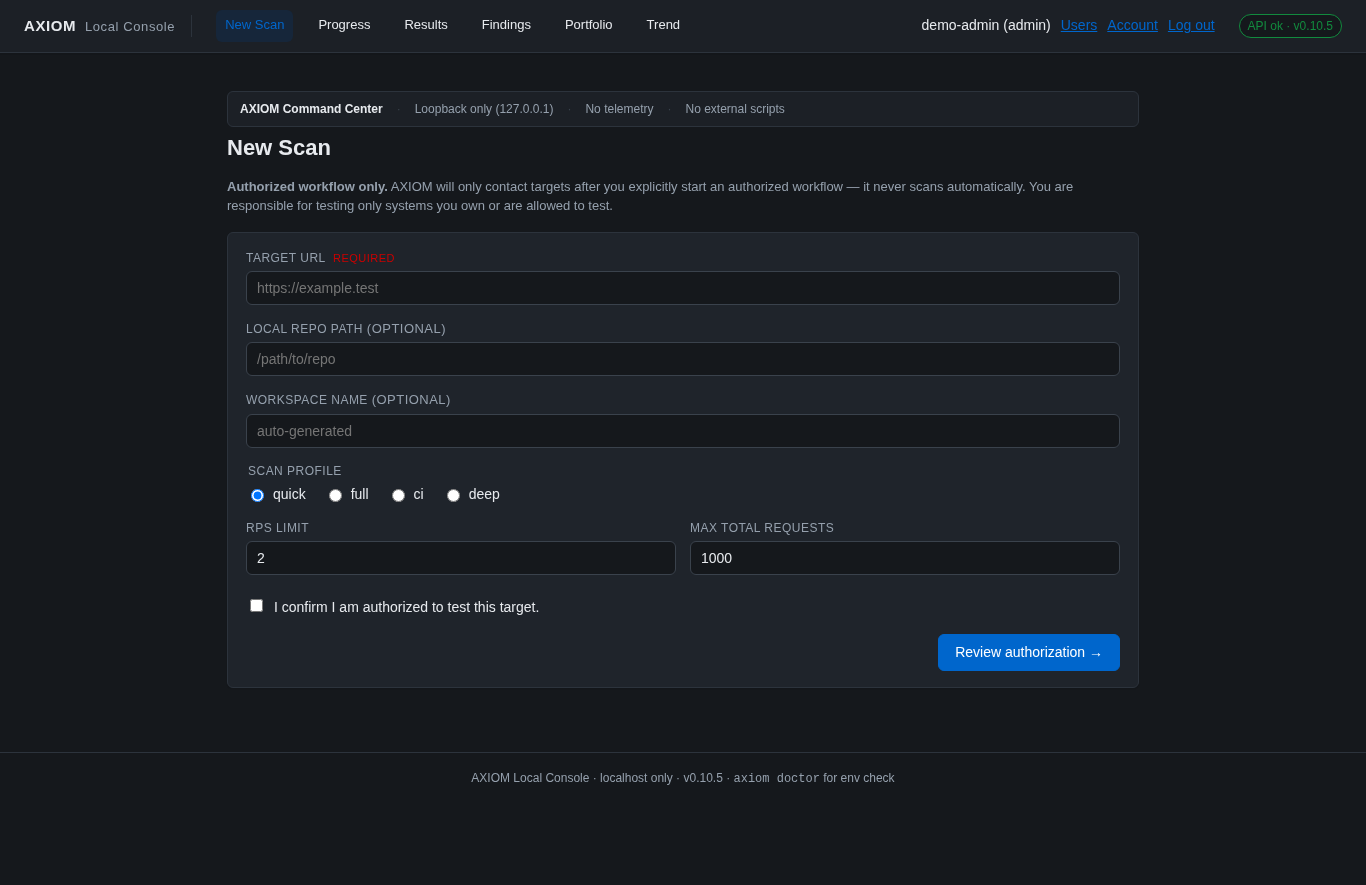Open the Users link
The height and width of the screenshot is (885, 1366).
1079,25
